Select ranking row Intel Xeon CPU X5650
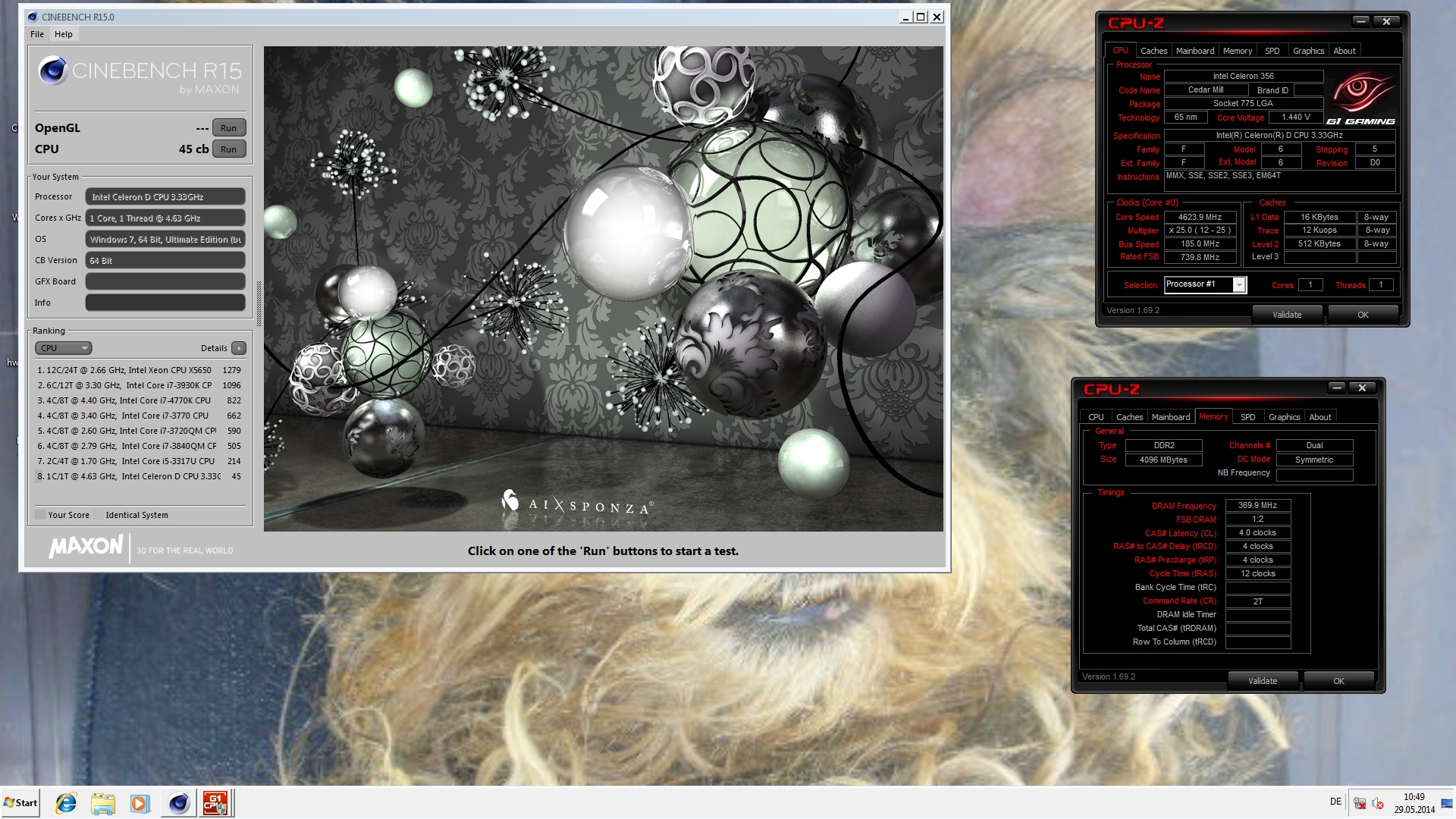 [140, 370]
